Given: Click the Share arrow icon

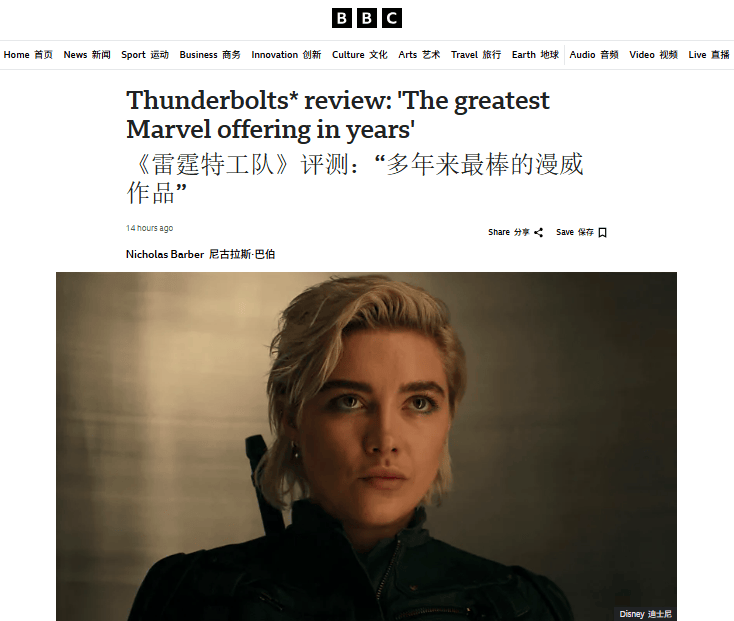Looking at the screenshot, I should point(538,233).
